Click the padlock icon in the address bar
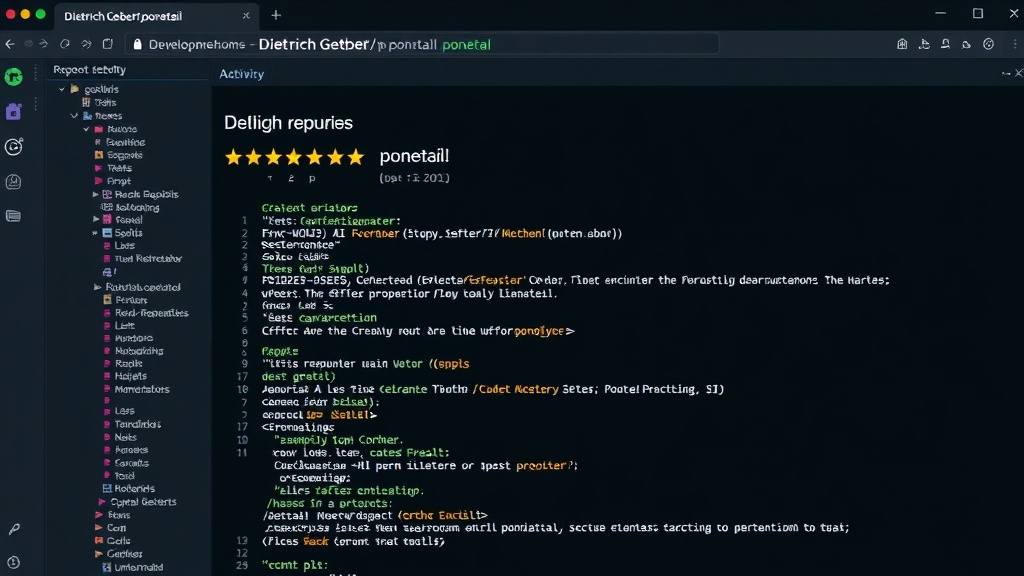1024x576 pixels. 137,44
